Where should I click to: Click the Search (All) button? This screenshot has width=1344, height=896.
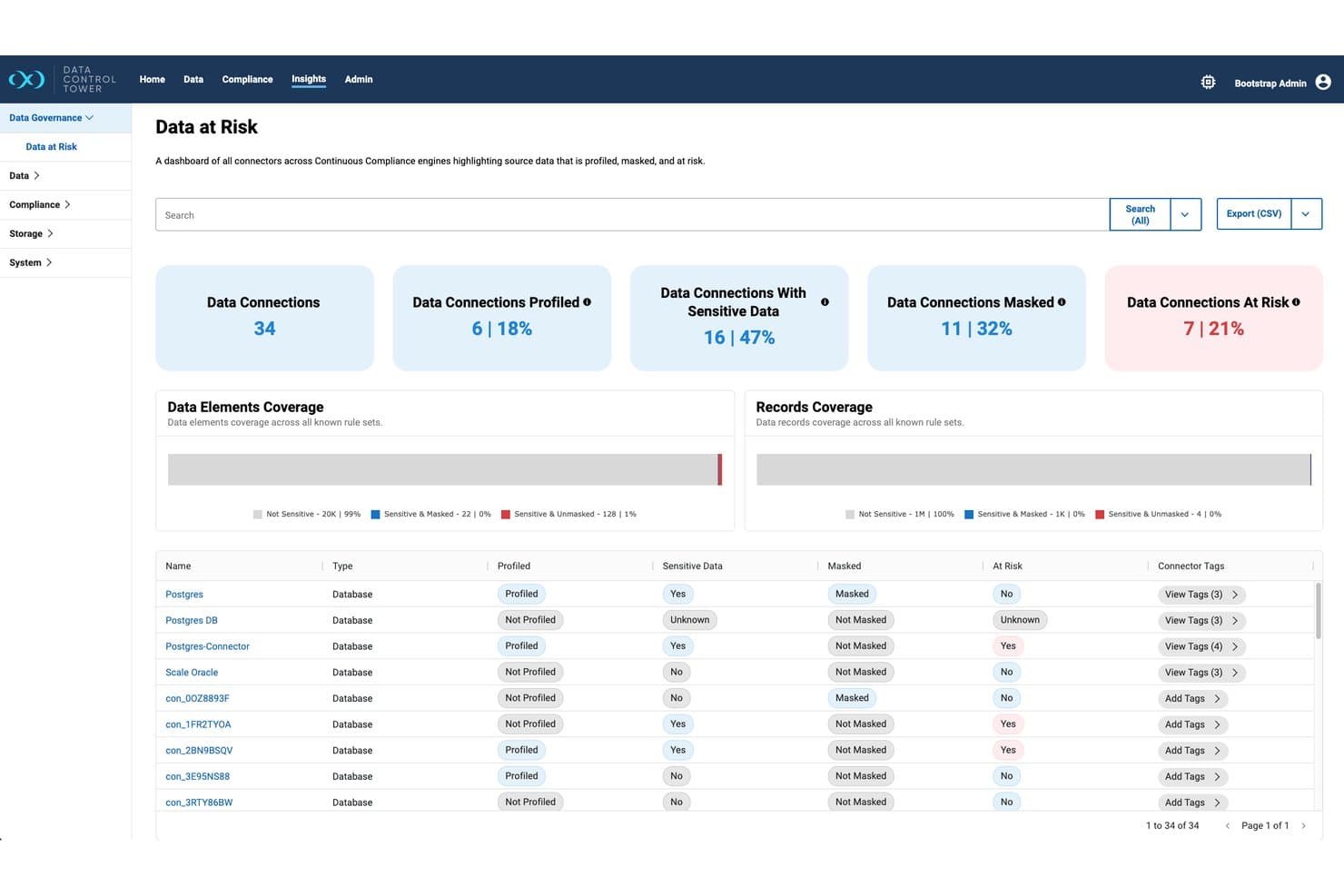[x=1141, y=214]
